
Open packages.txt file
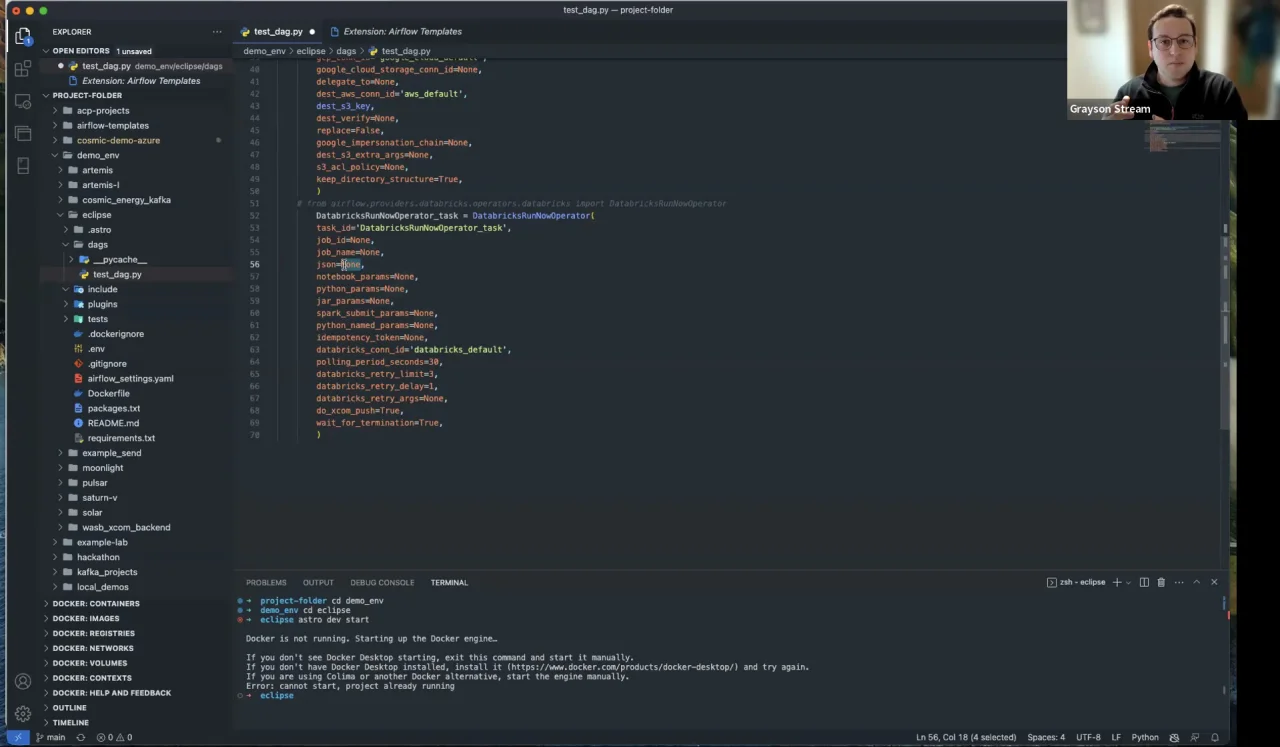point(114,408)
